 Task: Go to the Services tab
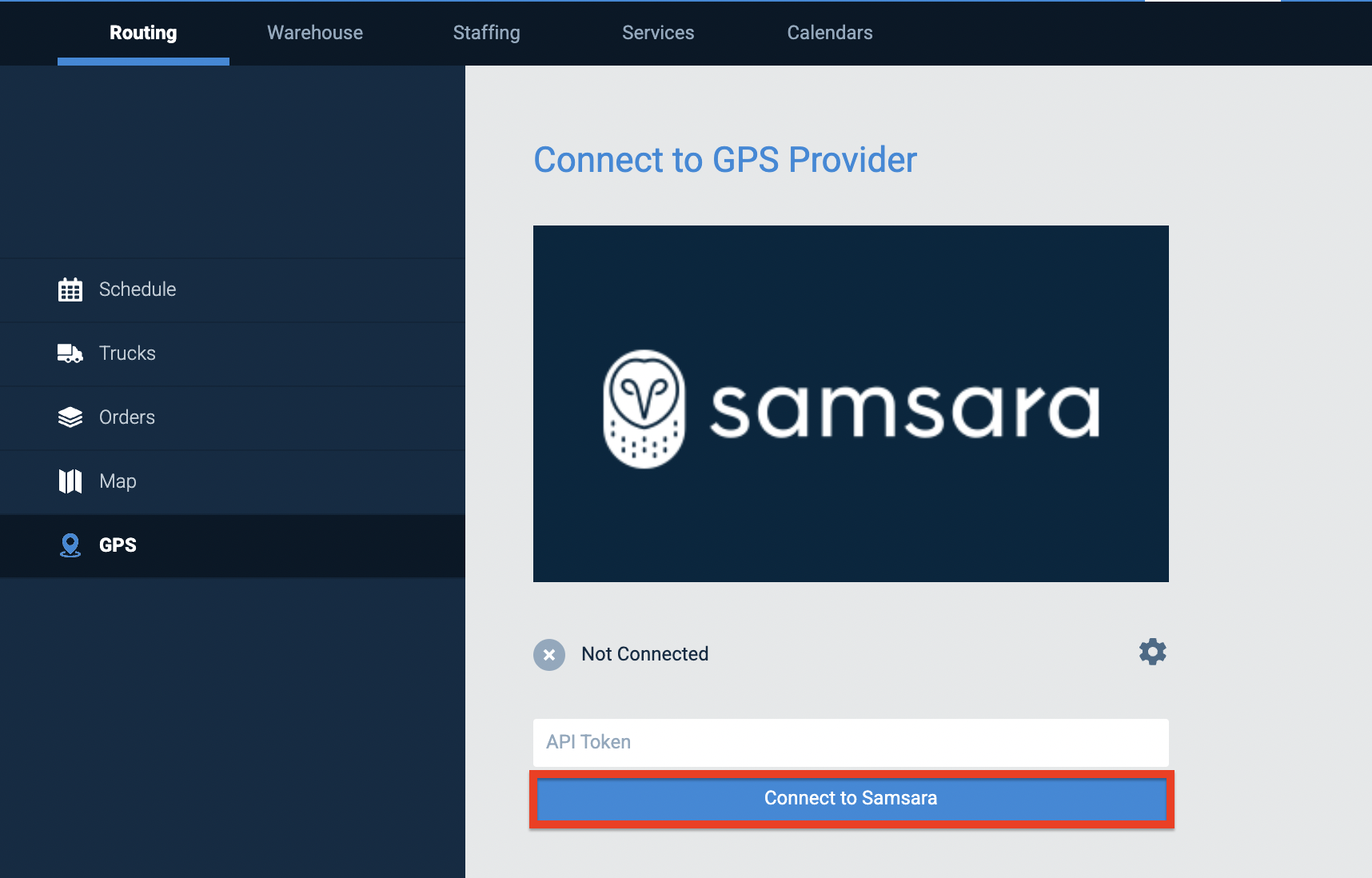[658, 33]
